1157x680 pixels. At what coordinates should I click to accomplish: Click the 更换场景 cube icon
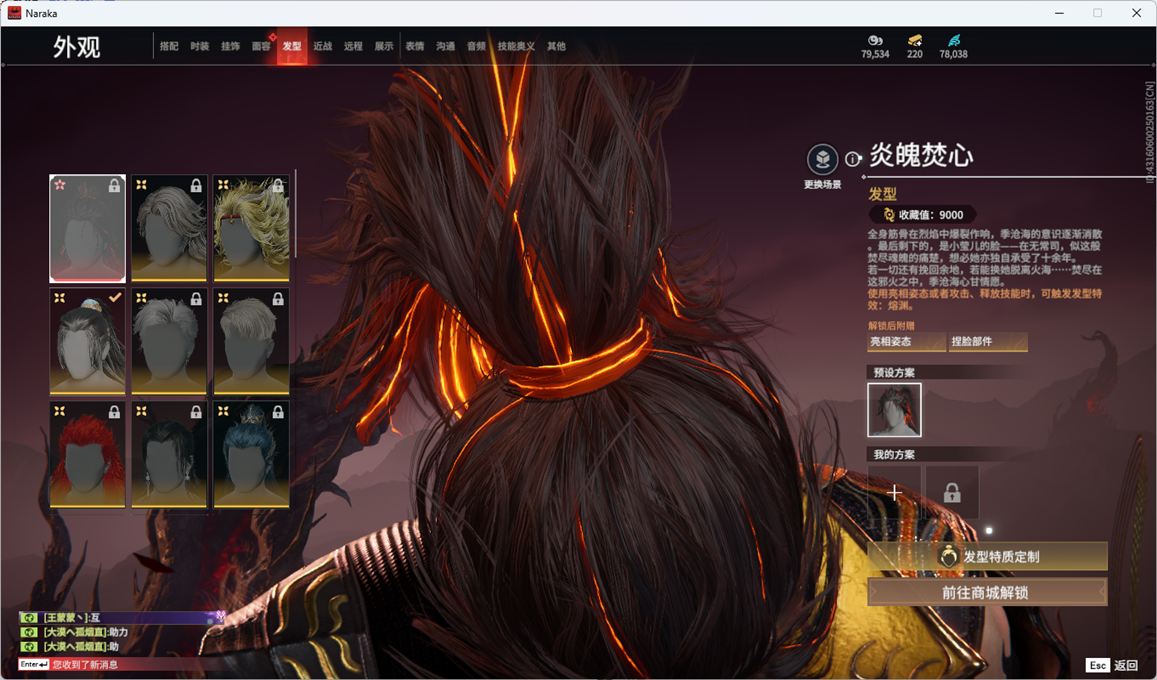(822, 159)
